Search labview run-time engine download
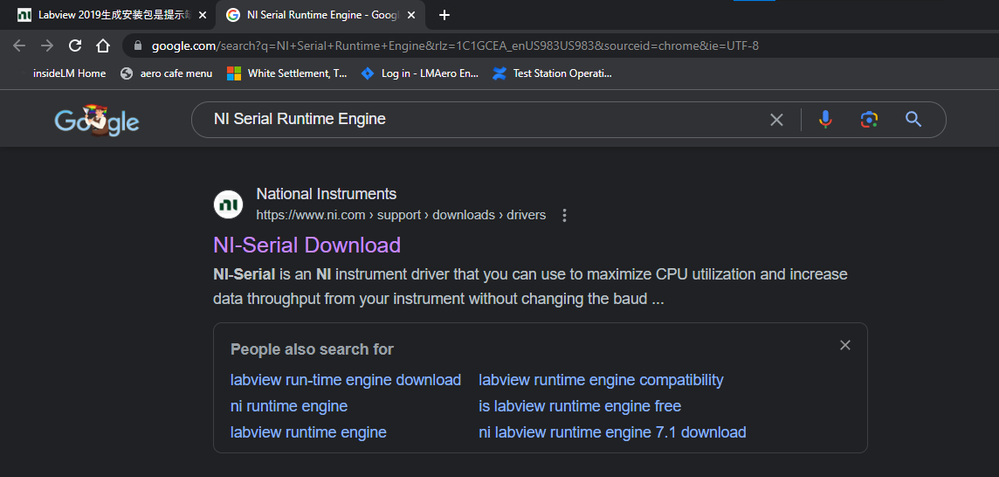This screenshot has width=999, height=477. [345, 380]
